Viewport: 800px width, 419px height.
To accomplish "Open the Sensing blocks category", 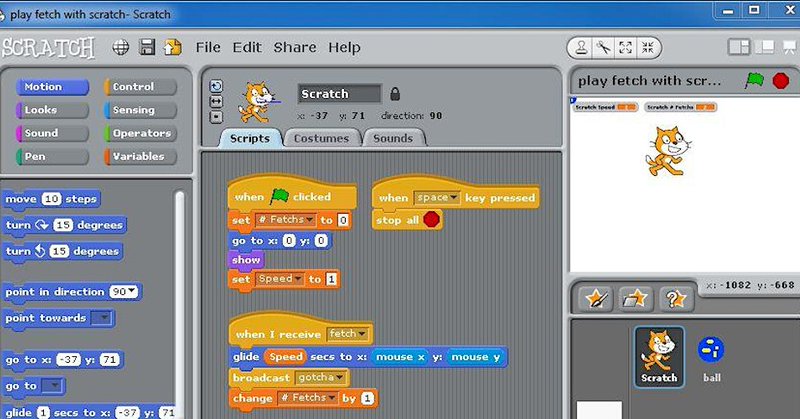I will coord(140,110).
